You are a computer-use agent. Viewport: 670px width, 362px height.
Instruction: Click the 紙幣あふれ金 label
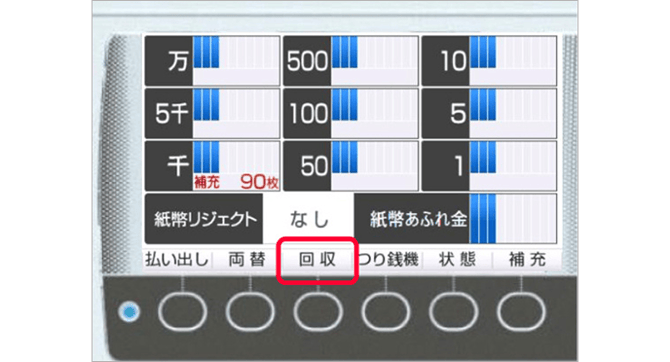pyautogui.click(x=418, y=219)
